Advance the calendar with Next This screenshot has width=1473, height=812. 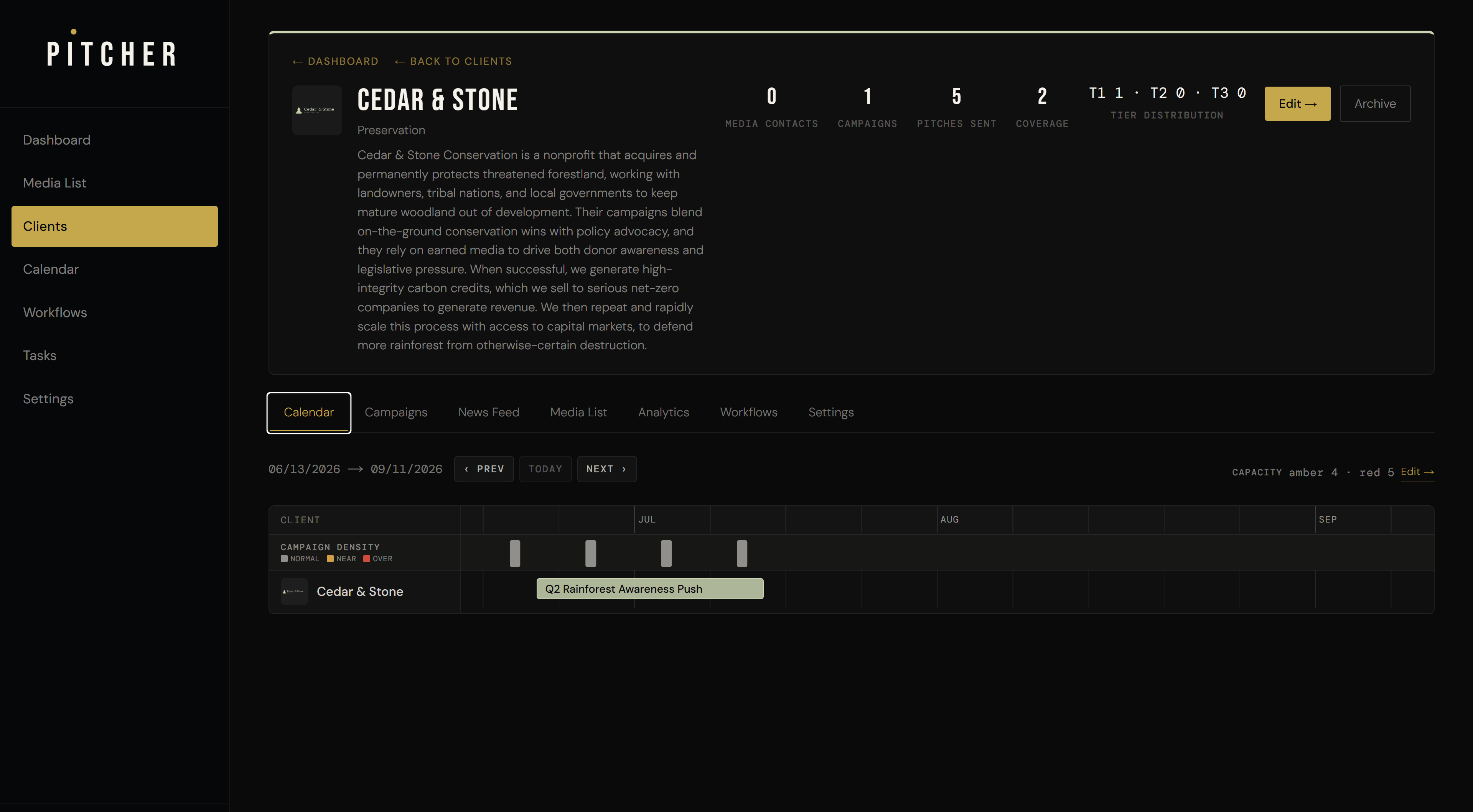point(607,468)
